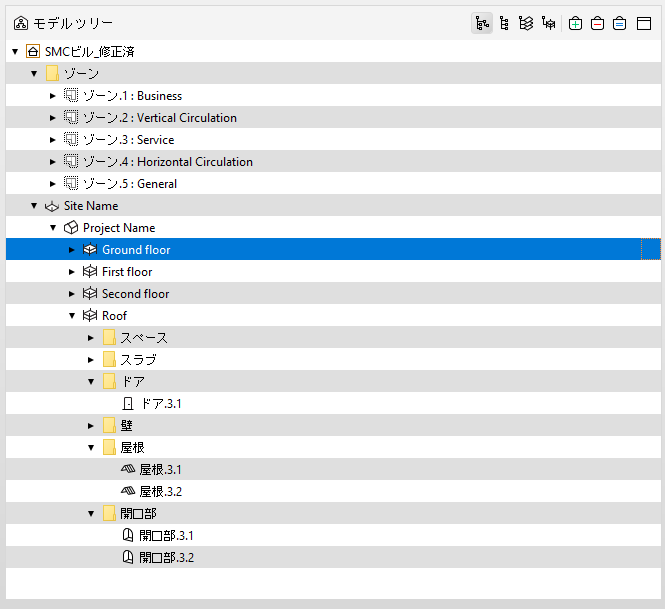This screenshot has height=609, width=665.
Task: Click the building icon beside SMCビル_修正済
Action: [x=33, y=51]
